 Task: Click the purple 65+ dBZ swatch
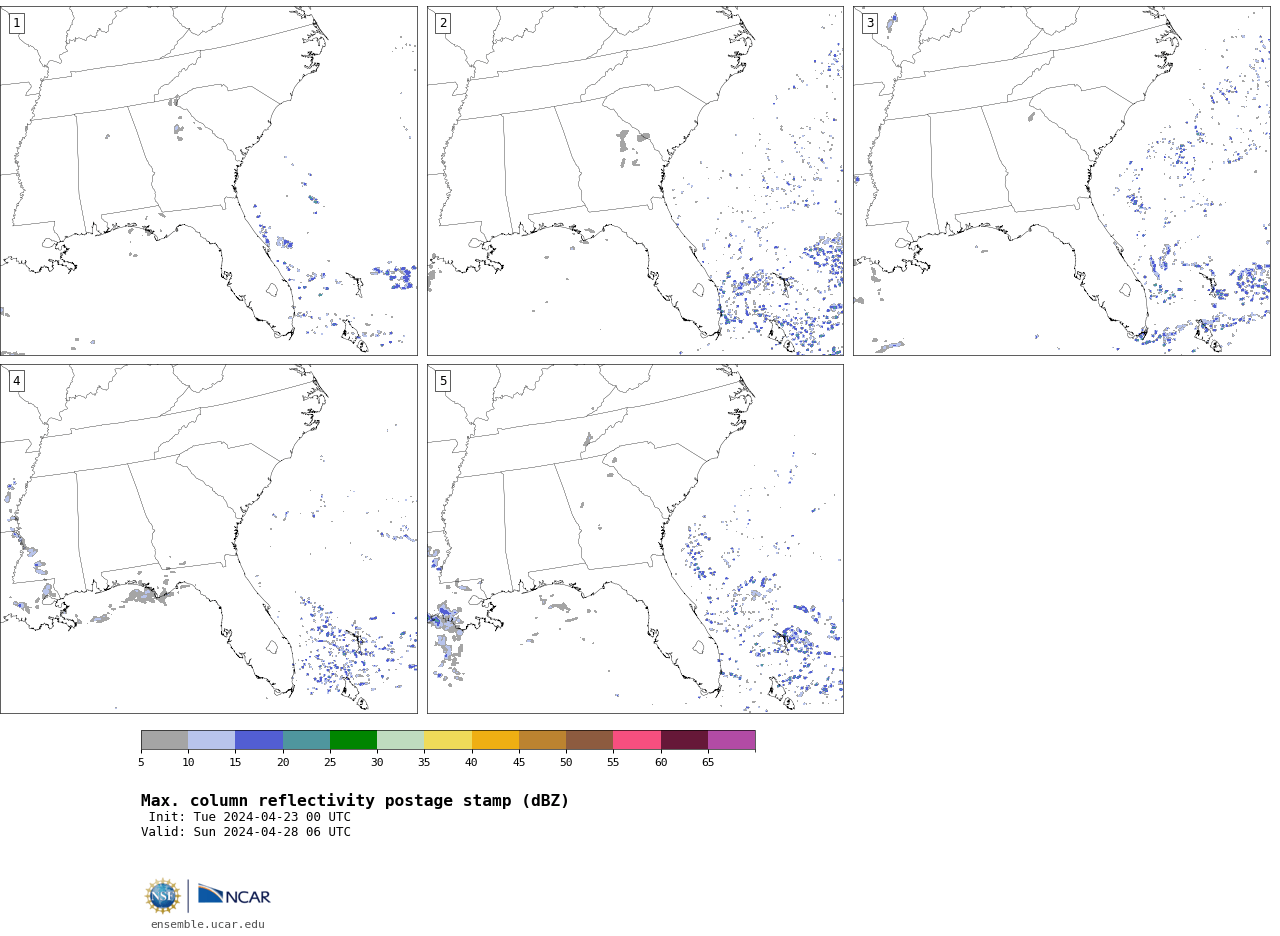pos(731,740)
